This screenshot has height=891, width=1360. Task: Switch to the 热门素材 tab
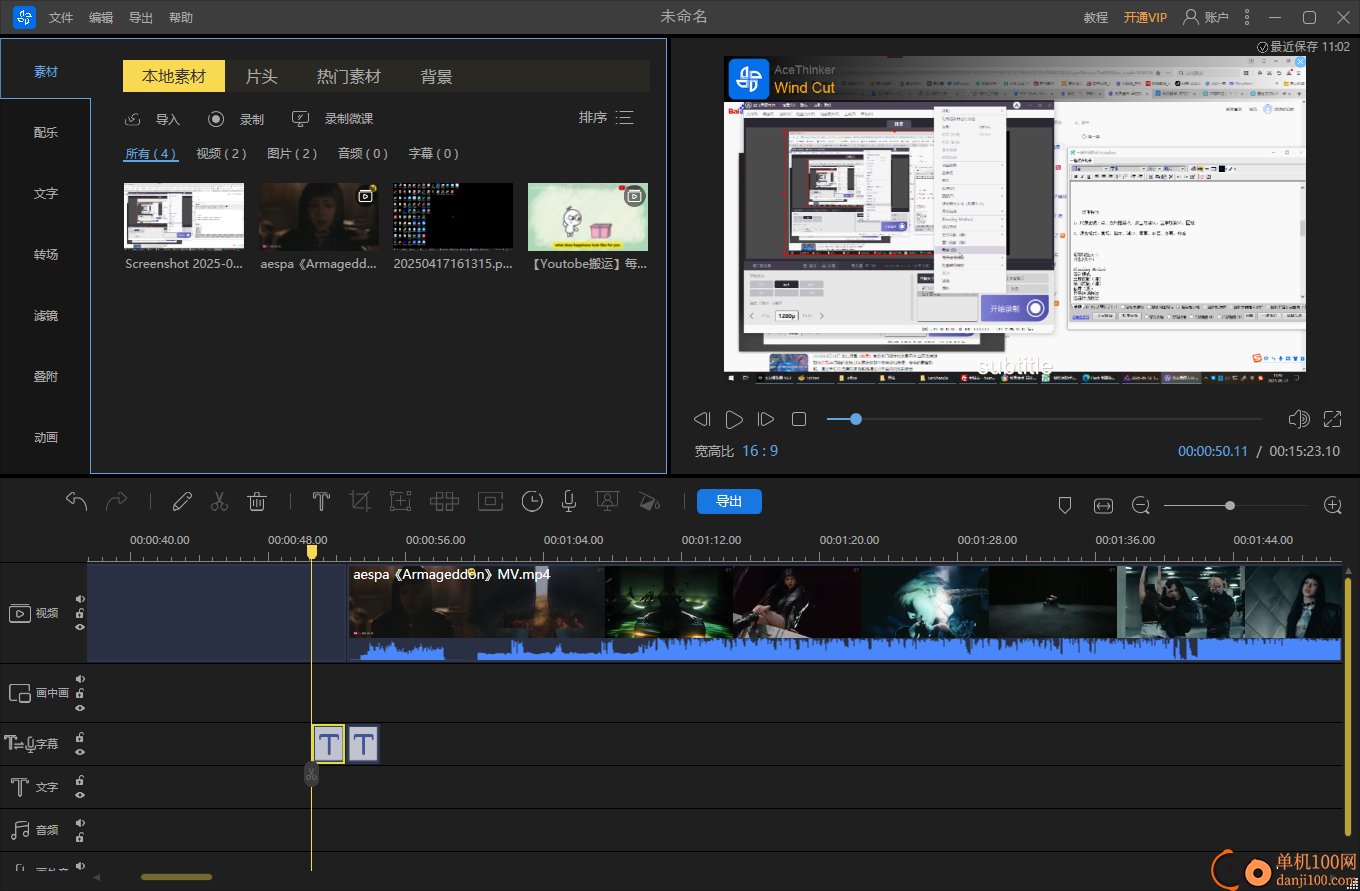pos(349,76)
